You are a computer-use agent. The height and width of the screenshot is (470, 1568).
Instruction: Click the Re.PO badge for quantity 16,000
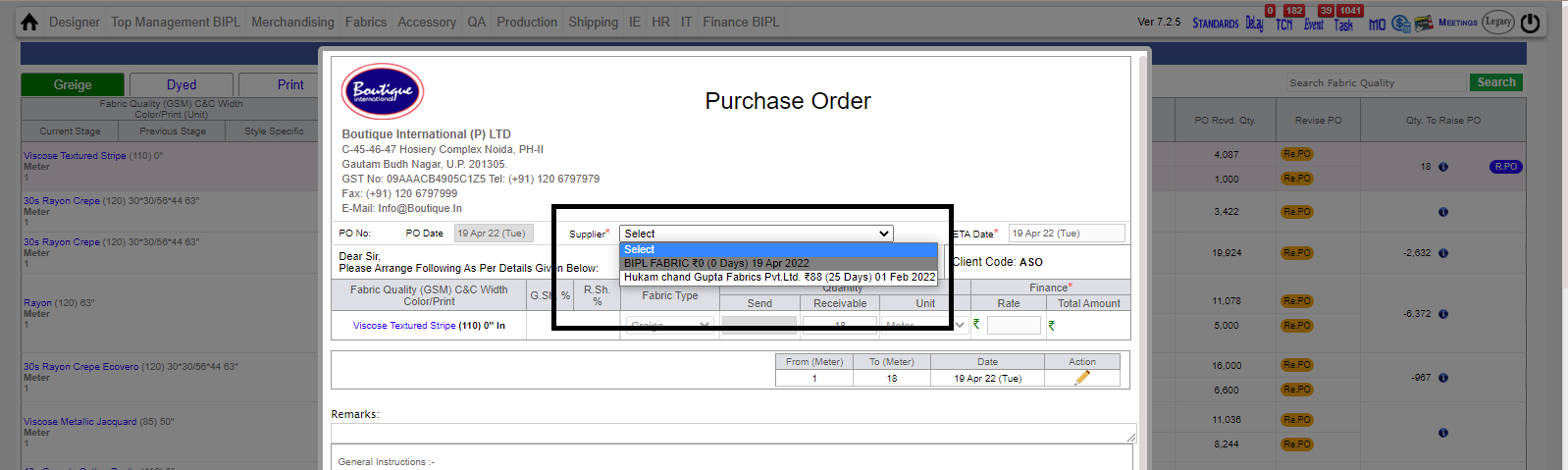1296,365
